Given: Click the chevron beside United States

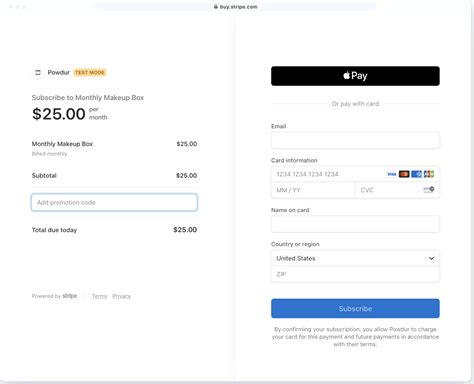Looking at the screenshot, I should [x=431, y=258].
